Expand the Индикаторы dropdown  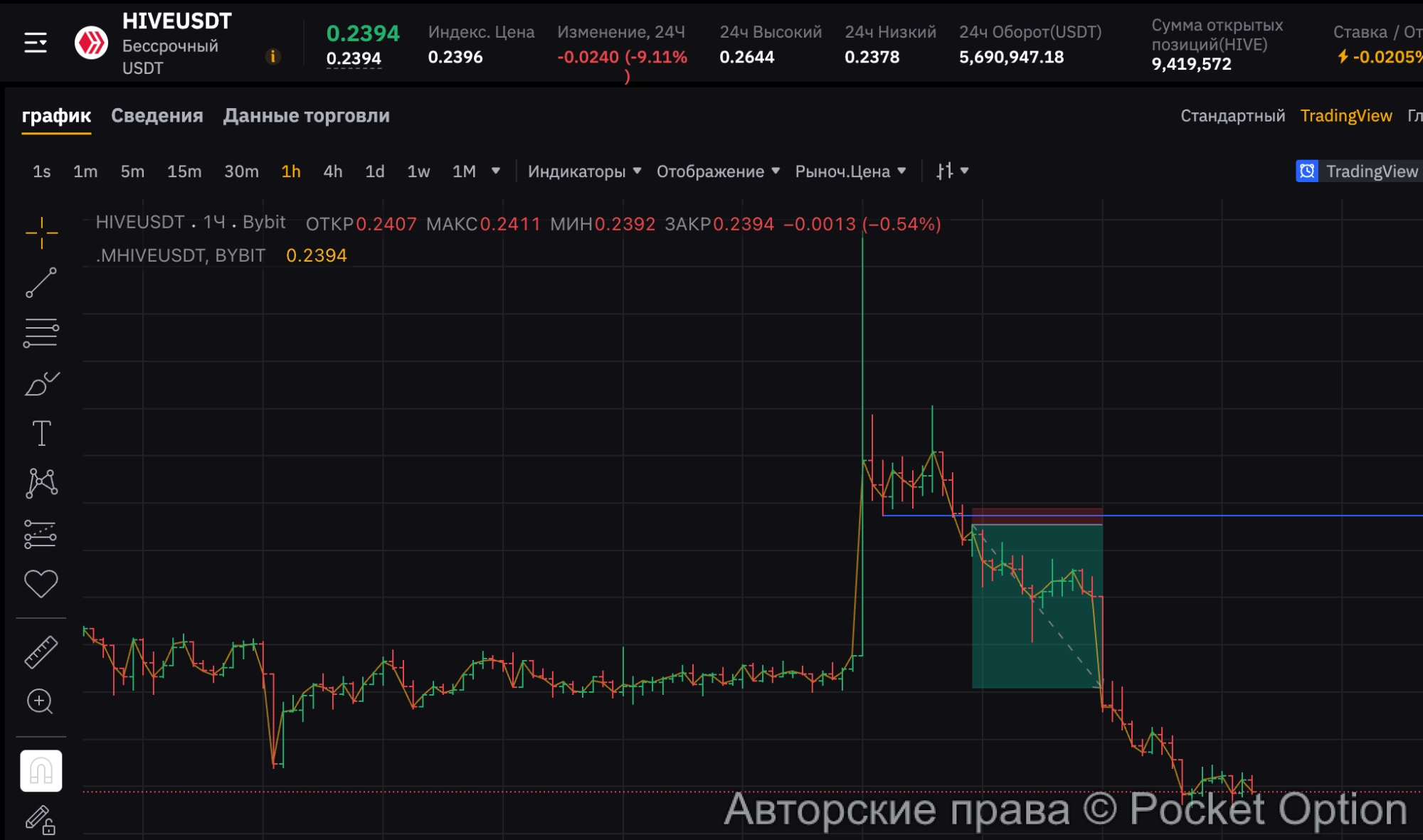(x=584, y=171)
